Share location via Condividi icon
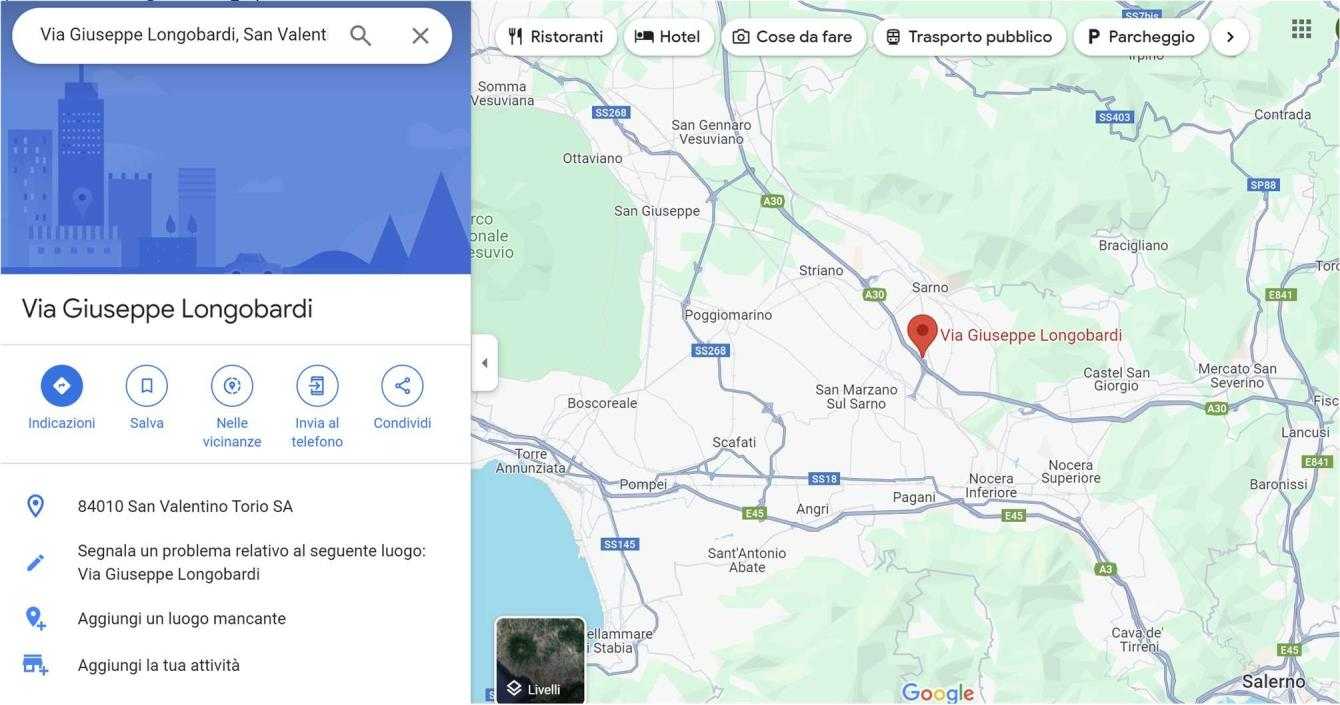The height and width of the screenshot is (705, 1340). [402, 386]
